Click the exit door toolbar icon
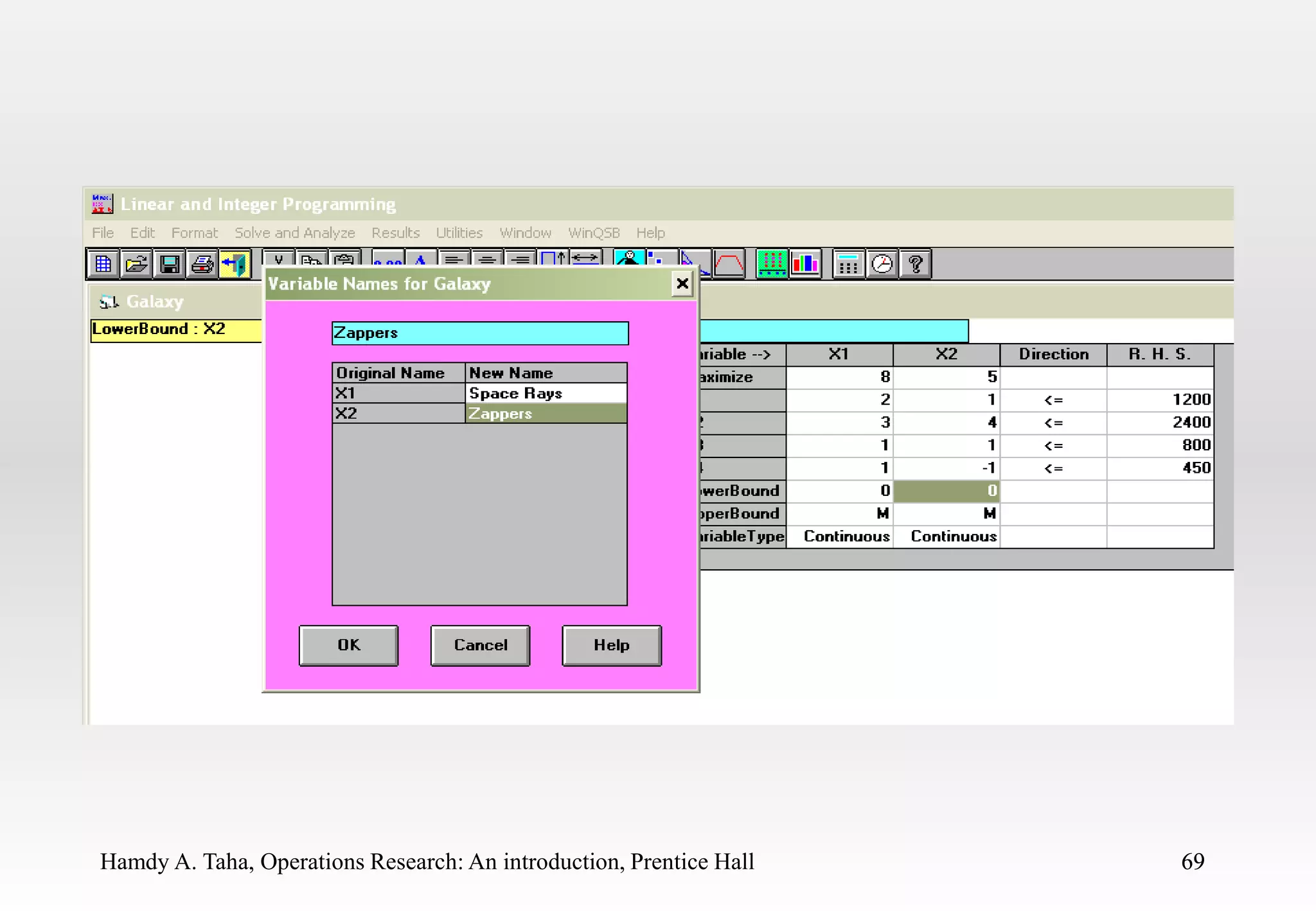 (235, 264)
